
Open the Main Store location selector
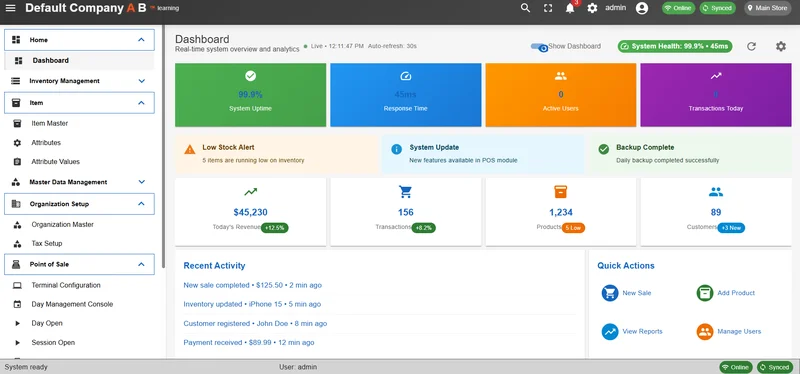click(x=768, y=8)
